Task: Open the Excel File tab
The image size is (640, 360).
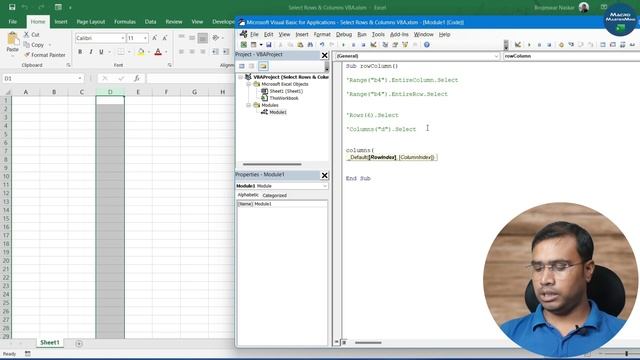Action: click(x=13, y=22)
